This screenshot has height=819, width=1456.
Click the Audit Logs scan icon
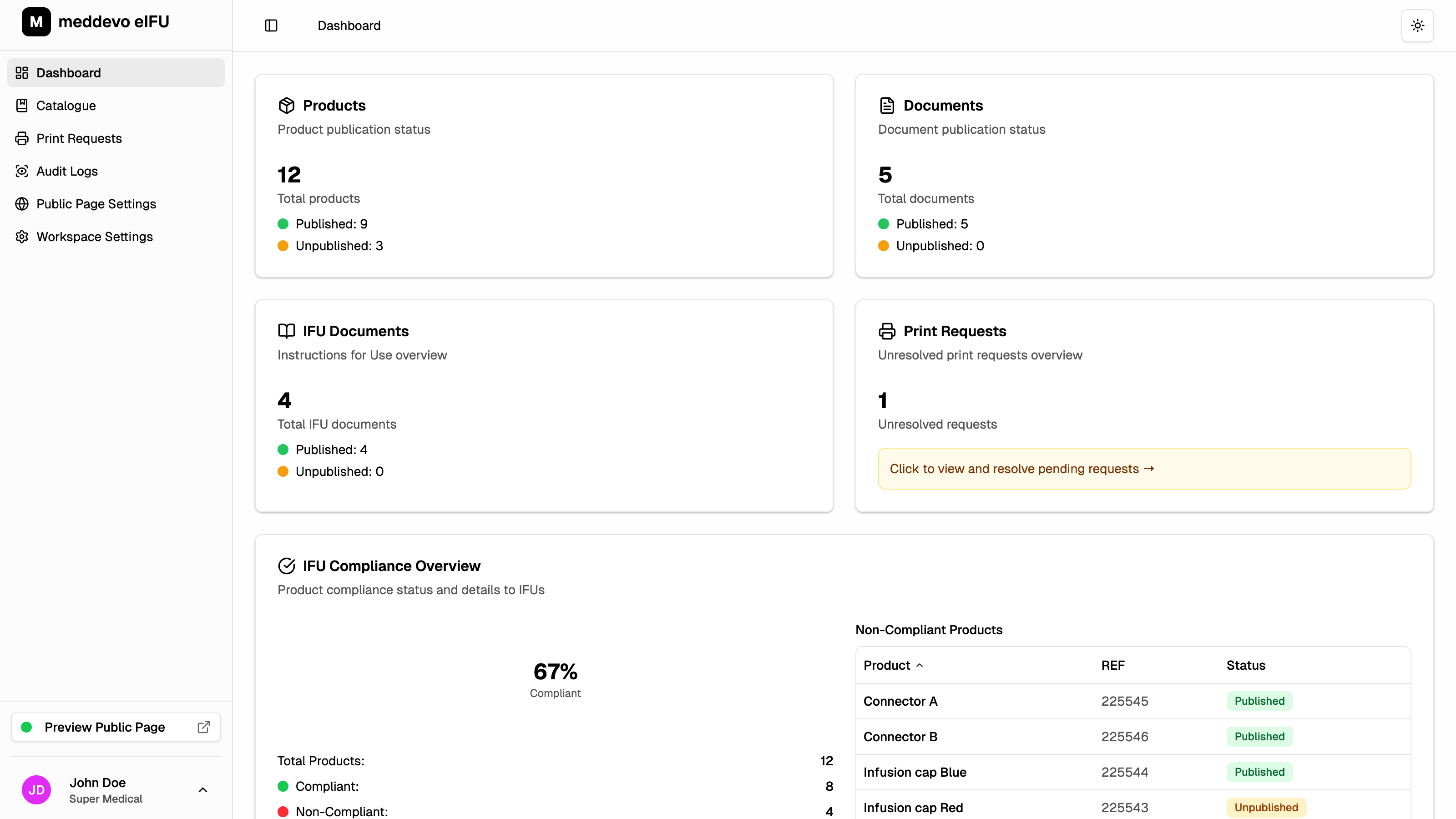[21, 171]
